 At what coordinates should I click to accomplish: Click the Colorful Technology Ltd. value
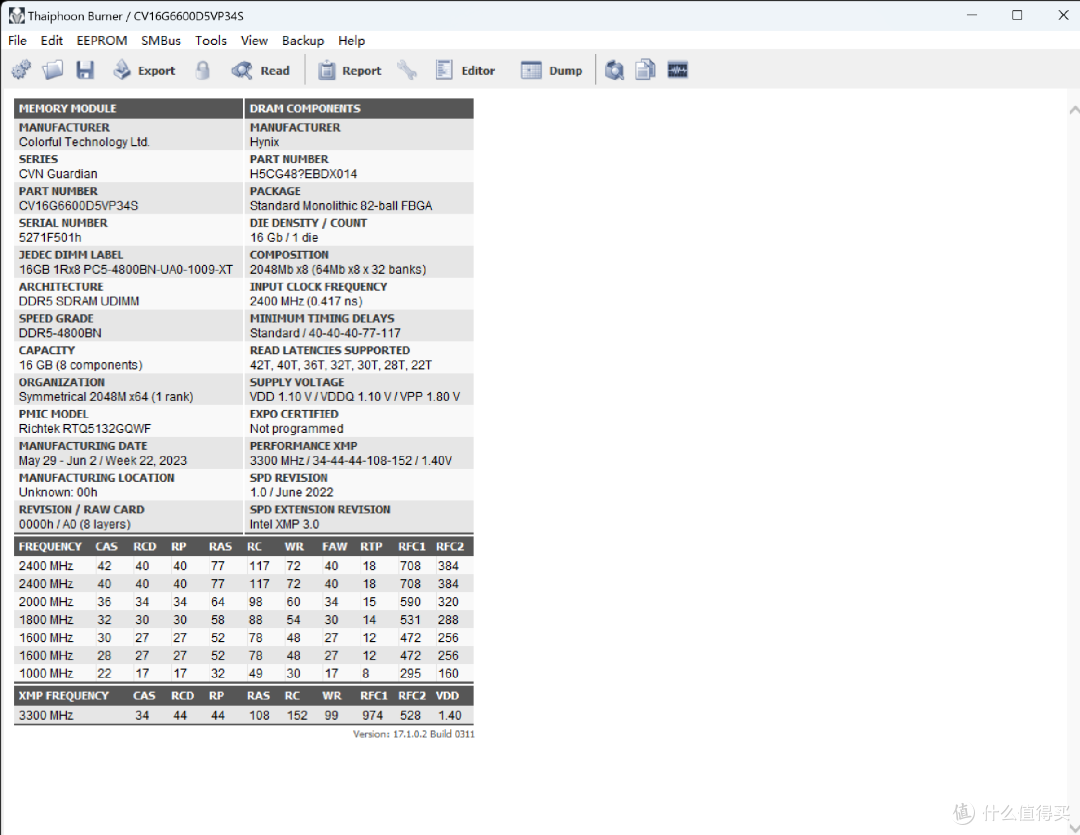coord(84,142)
